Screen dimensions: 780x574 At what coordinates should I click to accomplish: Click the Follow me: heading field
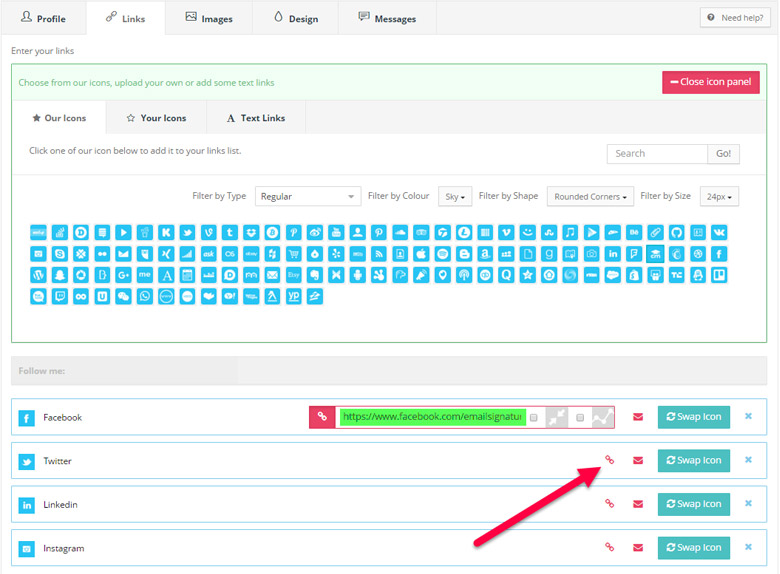tap(389, 371)
